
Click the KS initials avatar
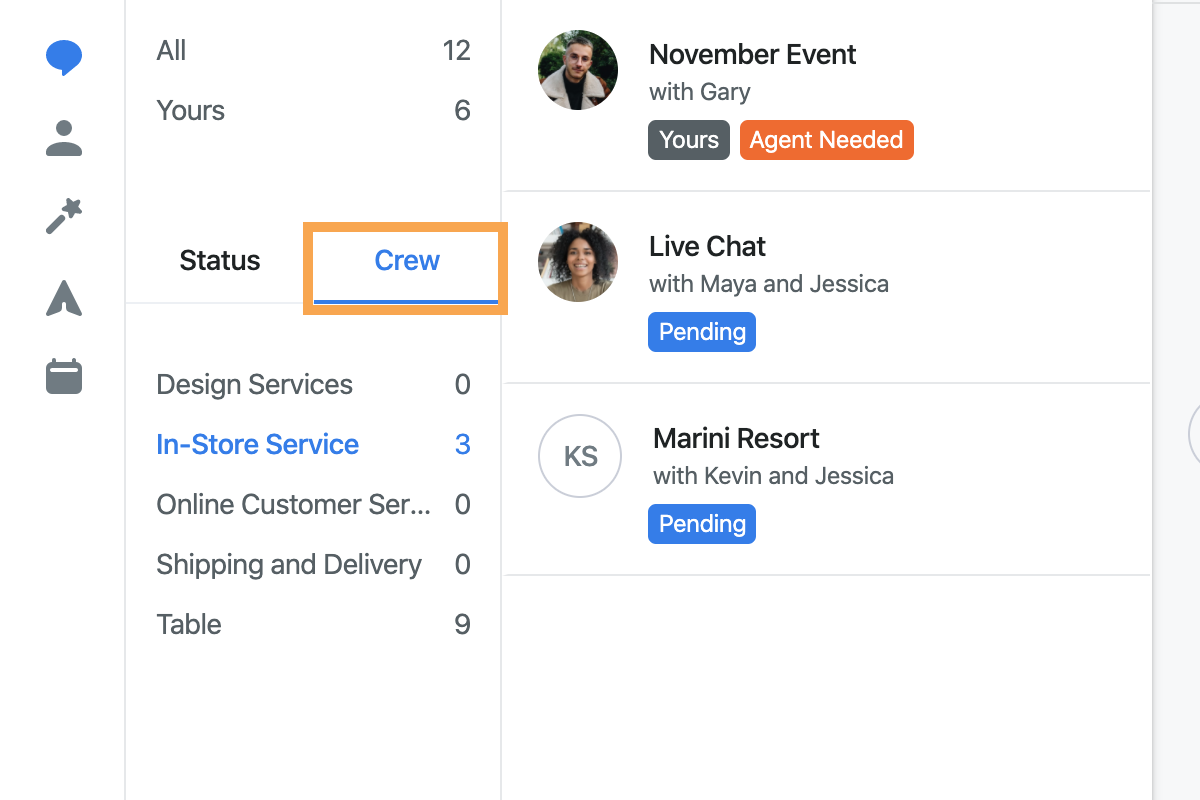pyautogui.click(x=580, y=456)
